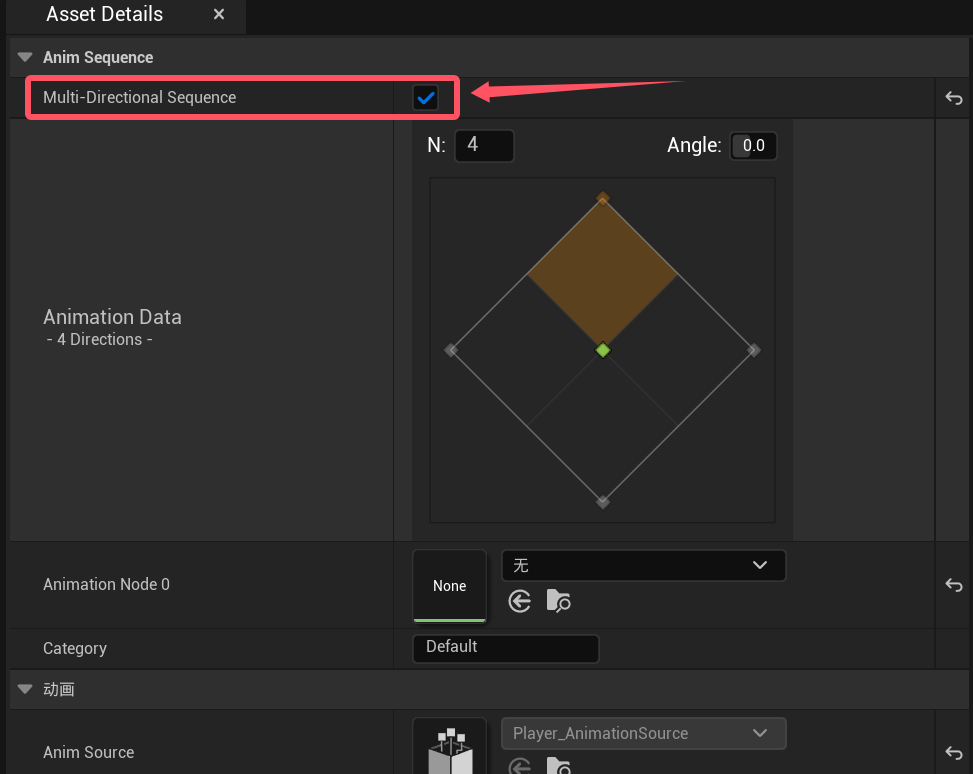Select the right direction node in diagram
Viewport: 973px width, 774px height.
(x=754, y=351)
